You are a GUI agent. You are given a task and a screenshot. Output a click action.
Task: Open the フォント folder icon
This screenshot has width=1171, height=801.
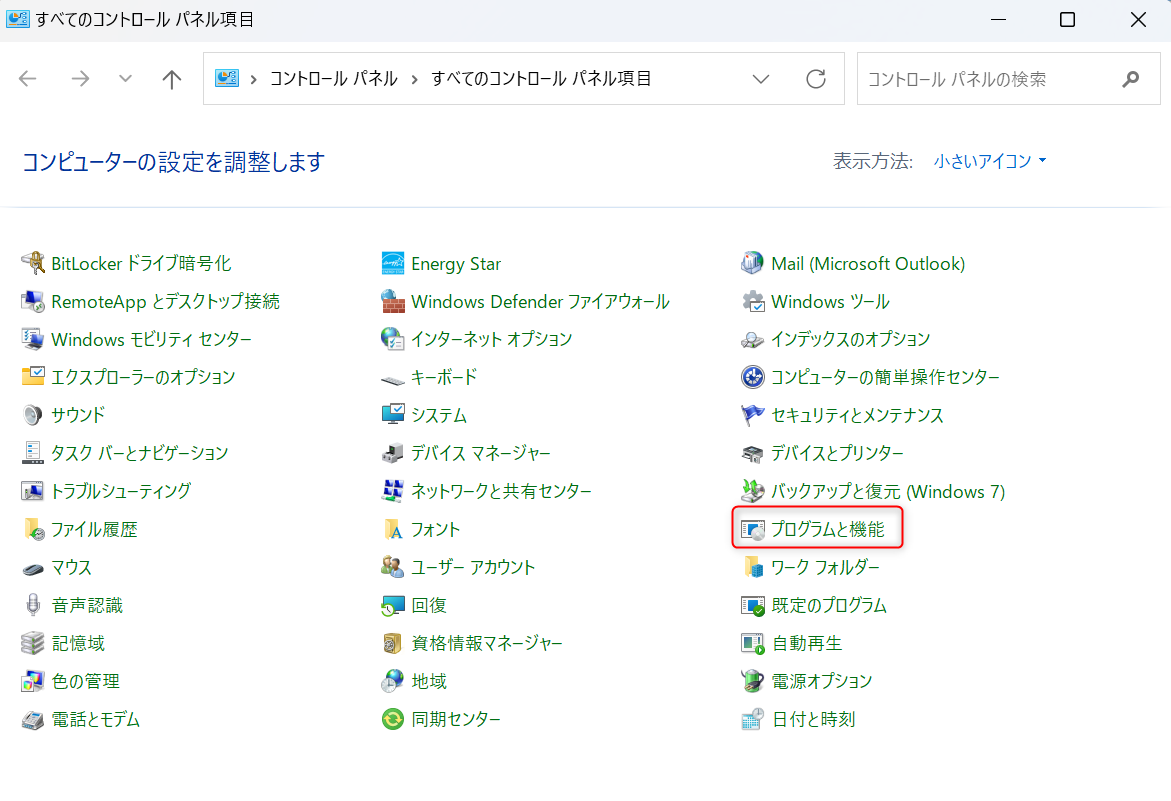tap(393, 529)
